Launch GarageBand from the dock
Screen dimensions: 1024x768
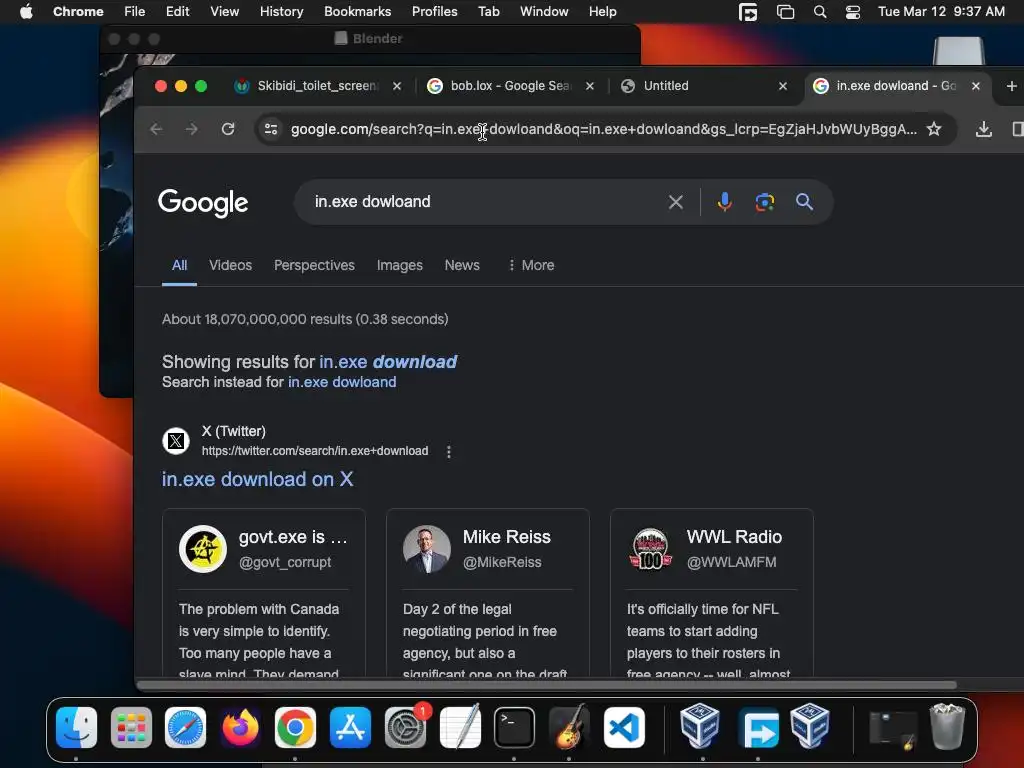(x=569, y=727)
